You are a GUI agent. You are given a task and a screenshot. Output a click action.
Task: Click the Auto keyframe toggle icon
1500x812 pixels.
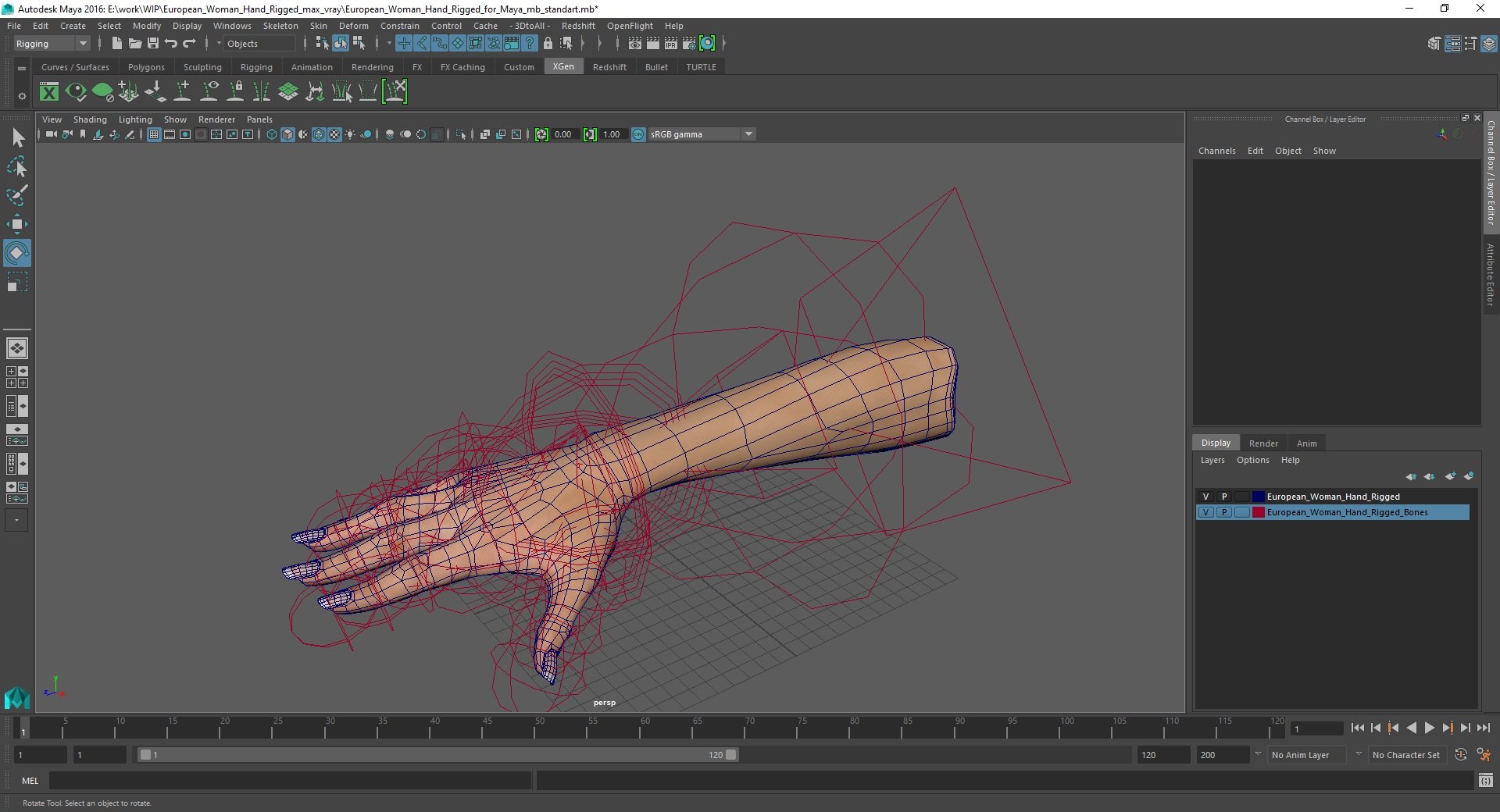coord(1460,755)
